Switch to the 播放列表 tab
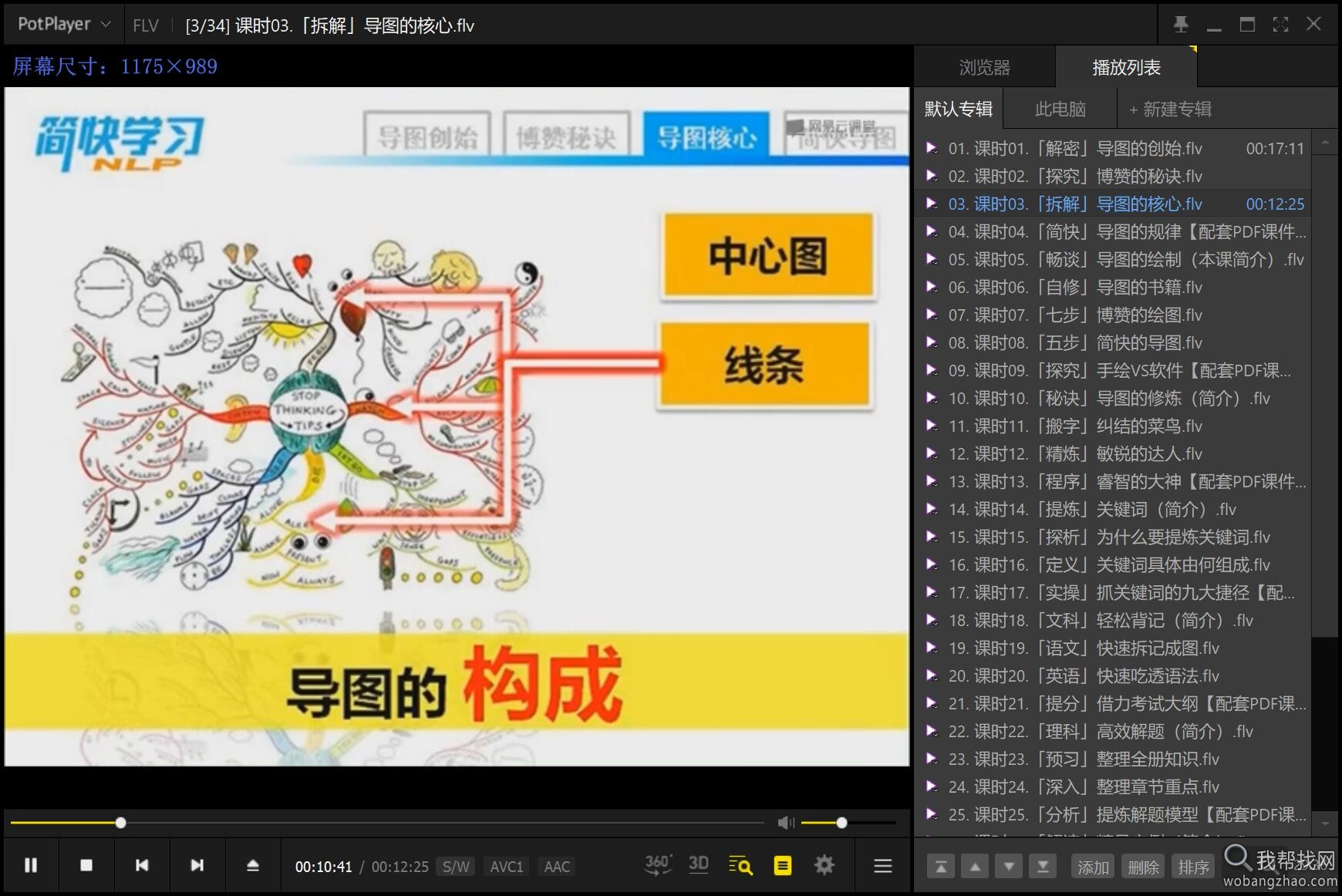Screen dimensions: 1342x896 [1126, 67]
